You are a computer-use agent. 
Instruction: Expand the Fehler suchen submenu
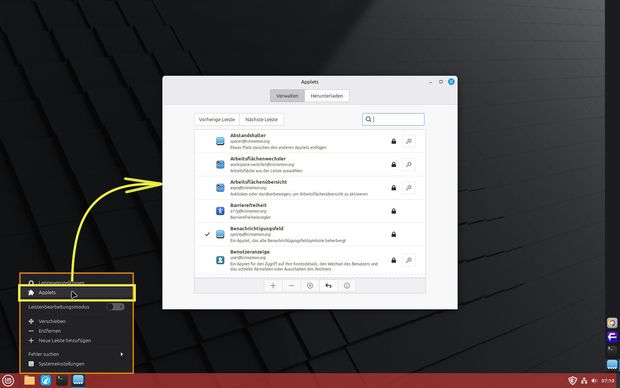(x=77, y=354)
